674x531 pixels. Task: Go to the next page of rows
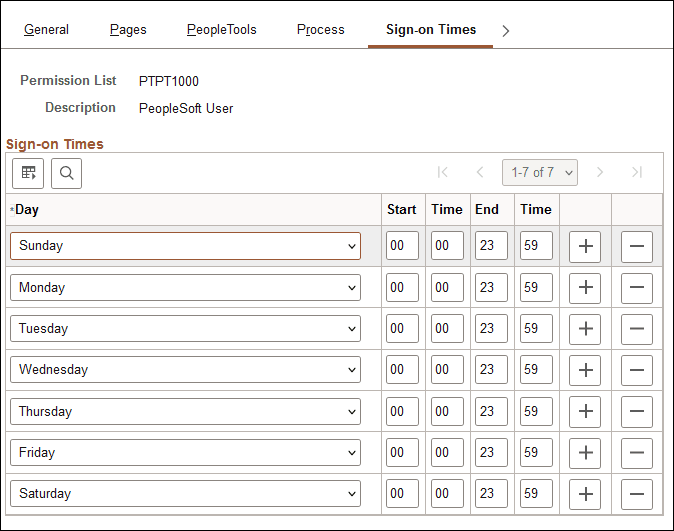(600, 173)
